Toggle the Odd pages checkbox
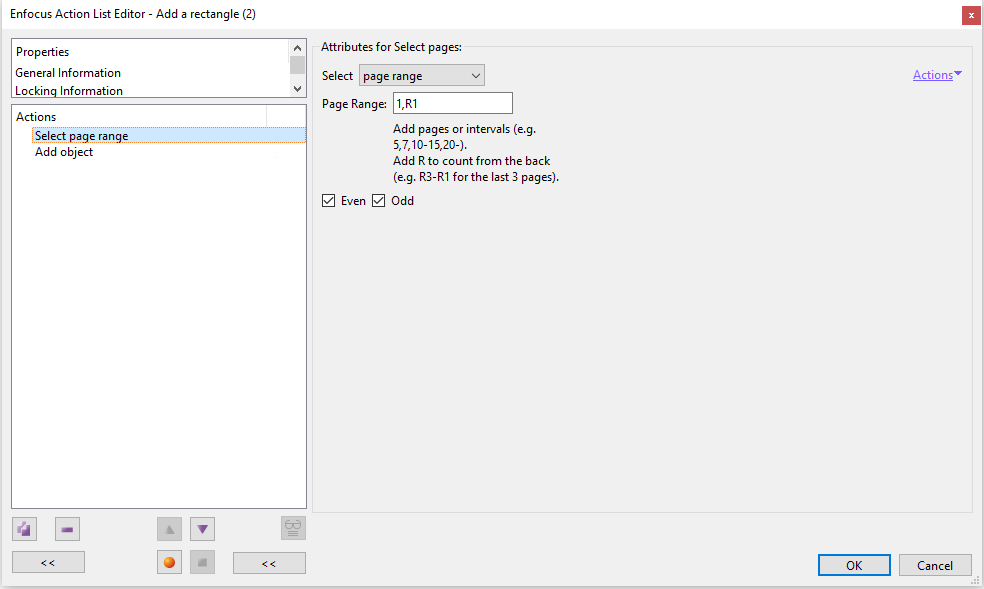The width and height of the screenshot is (984, 589). 378,201
